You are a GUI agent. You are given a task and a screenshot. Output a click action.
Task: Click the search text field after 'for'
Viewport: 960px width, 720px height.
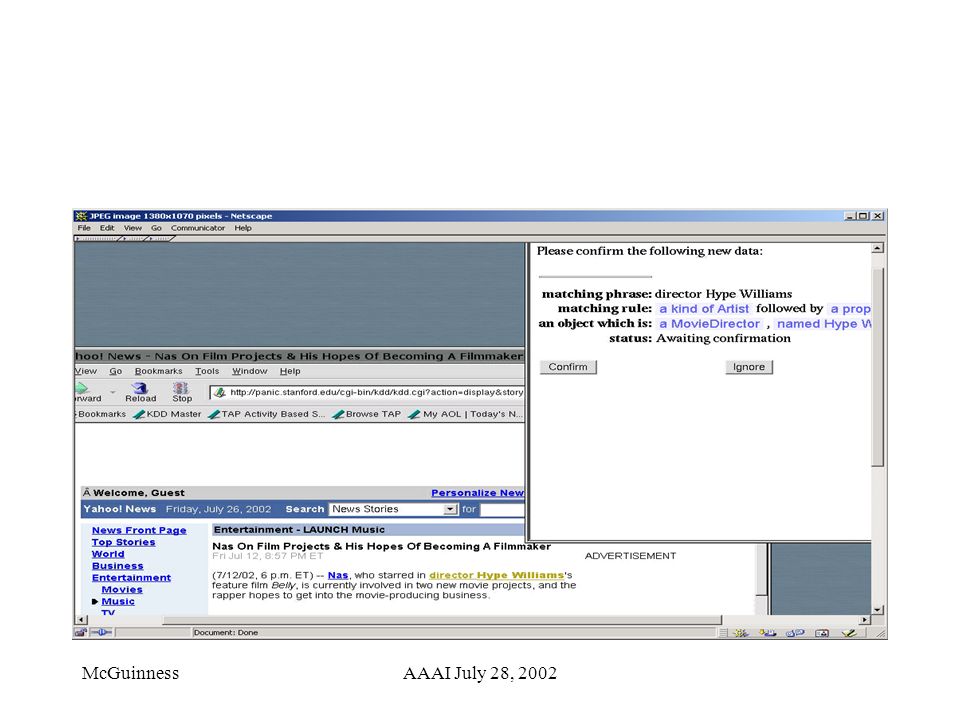click(x=502, y=509)
